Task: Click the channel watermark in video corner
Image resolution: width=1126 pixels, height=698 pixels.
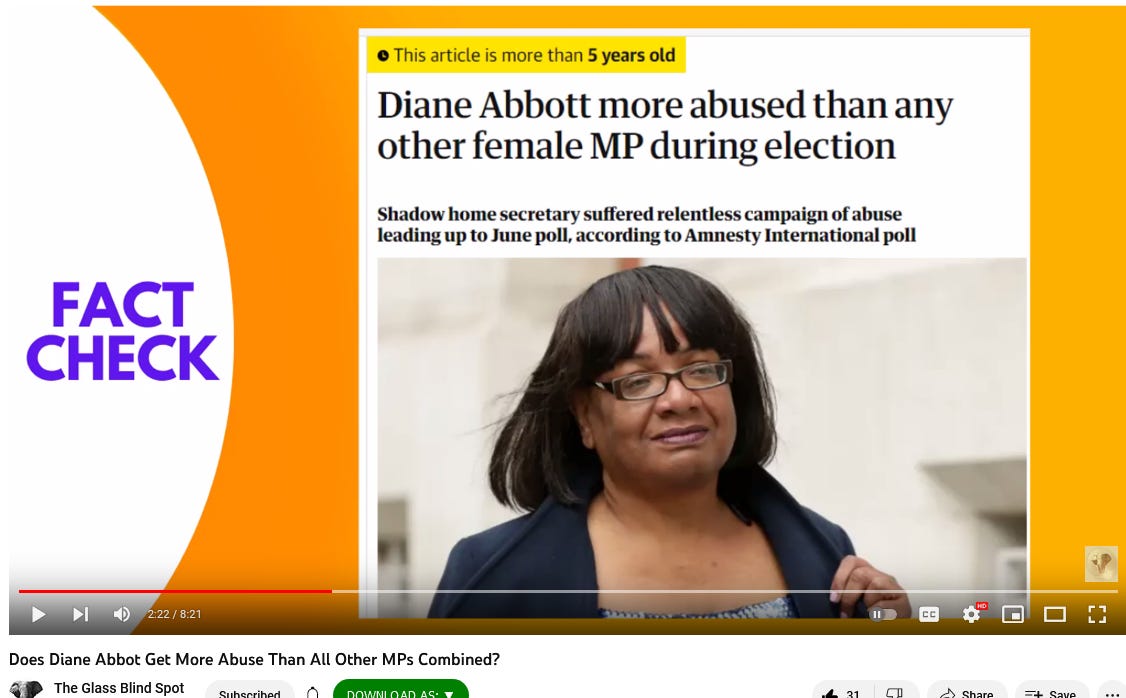Action: 1101,564
